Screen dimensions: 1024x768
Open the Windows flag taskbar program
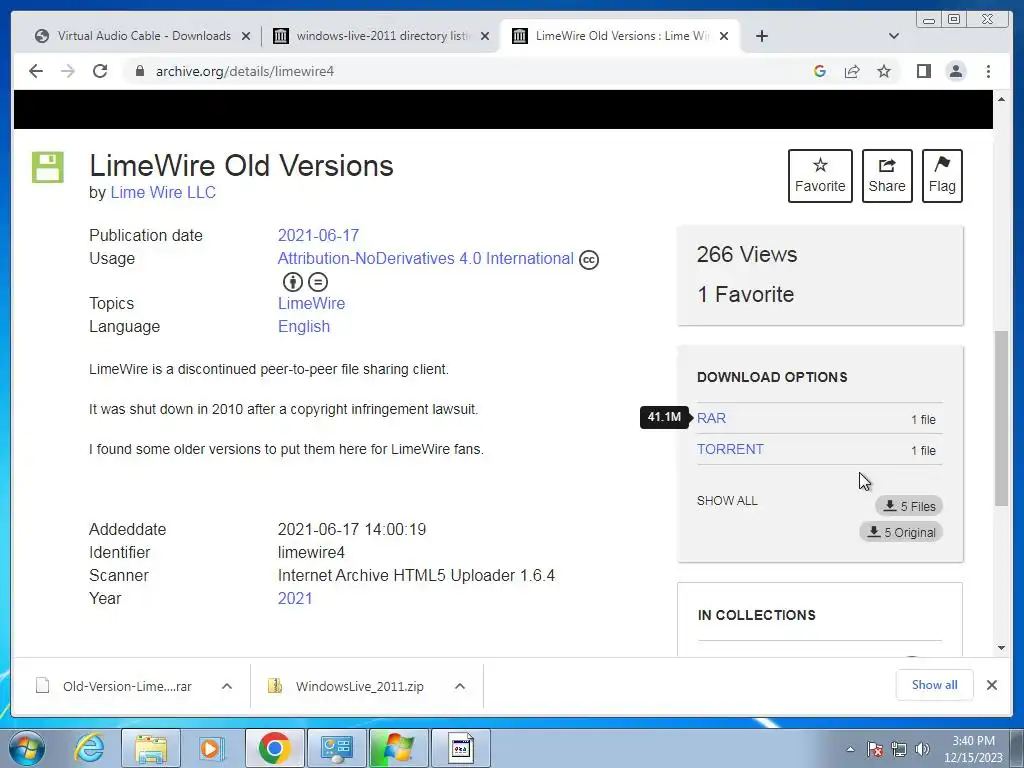(x=398, y=748)
